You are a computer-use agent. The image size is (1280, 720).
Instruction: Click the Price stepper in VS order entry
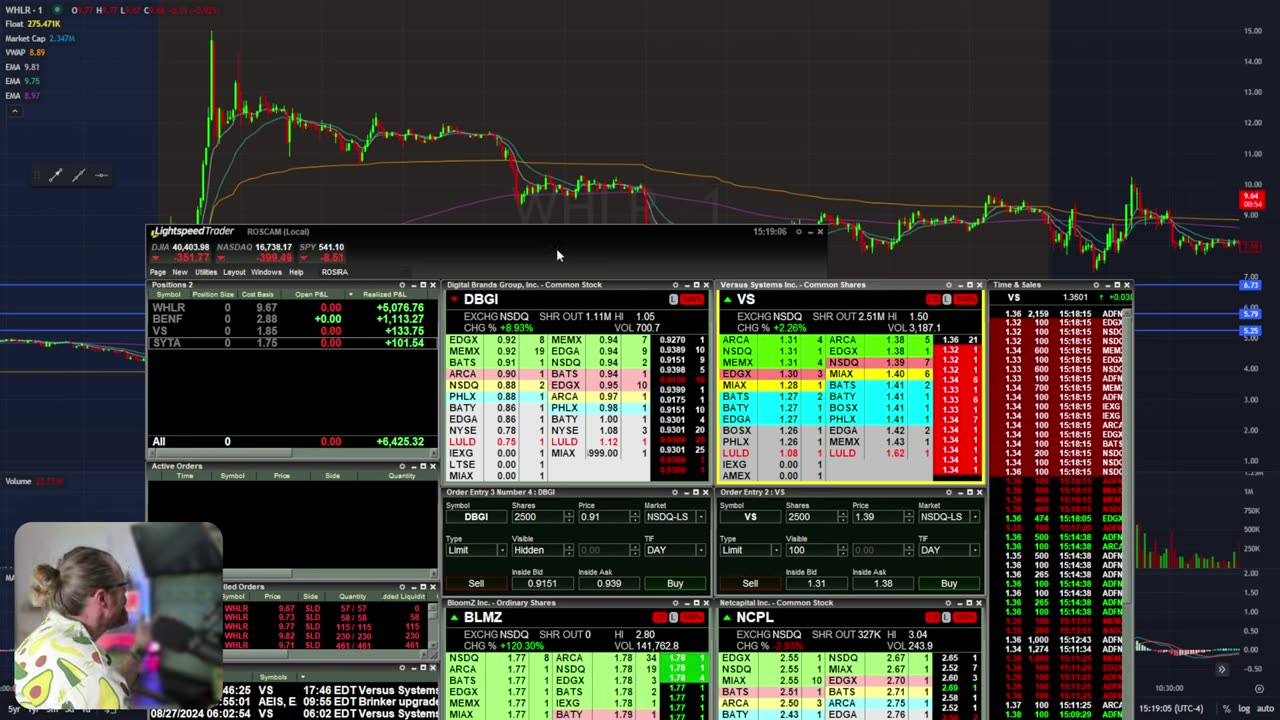pos(908,517)
